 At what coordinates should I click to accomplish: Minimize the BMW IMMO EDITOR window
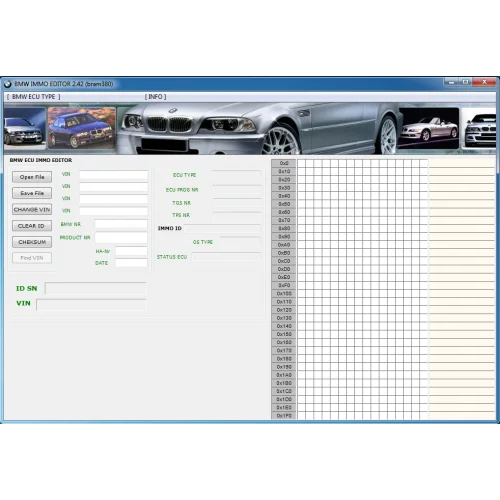coord(451,82)
